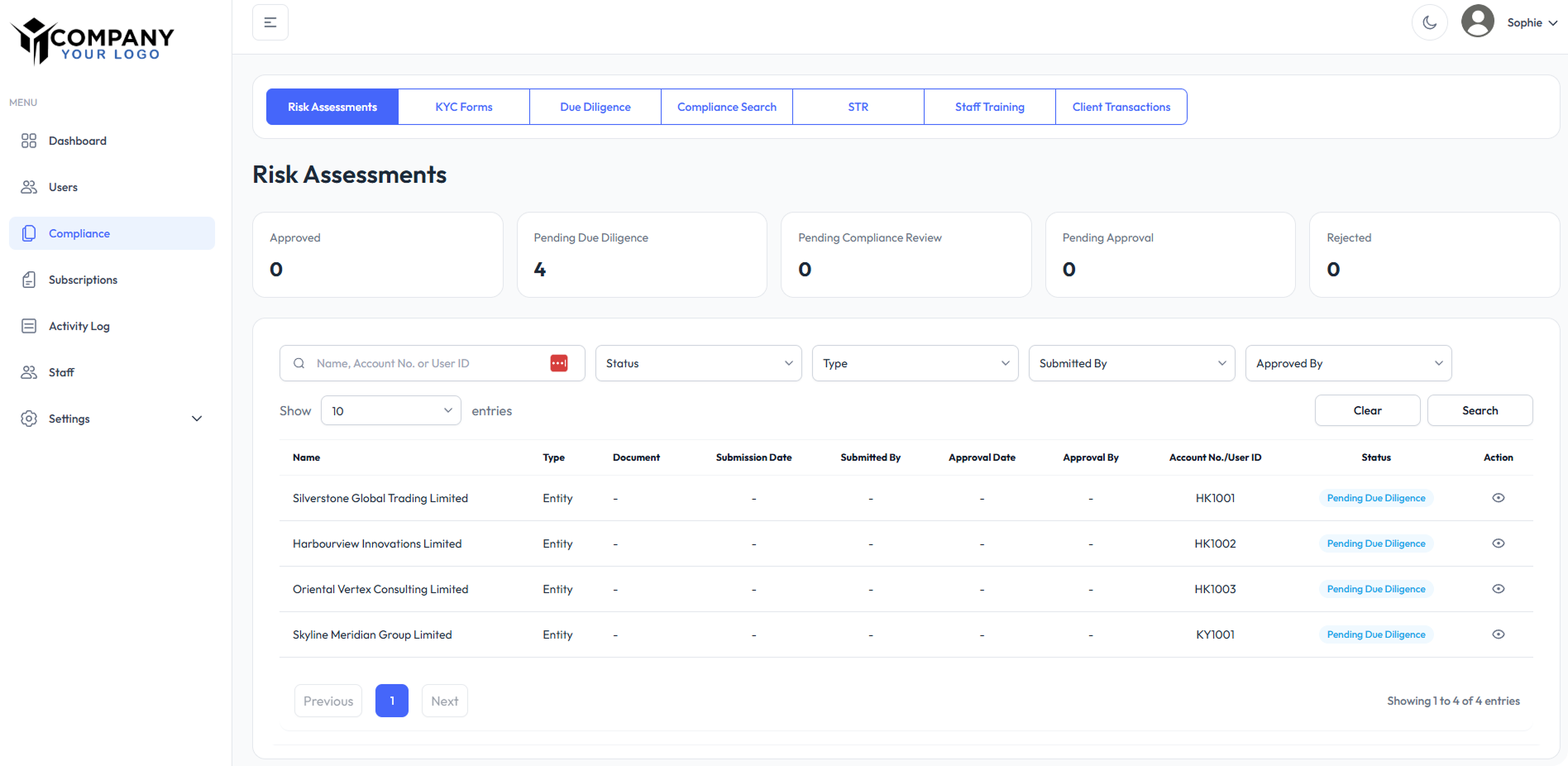Select the Staff icon in the menu
Viewport: 1568px width, 766px height.
(x=28, y=372)
